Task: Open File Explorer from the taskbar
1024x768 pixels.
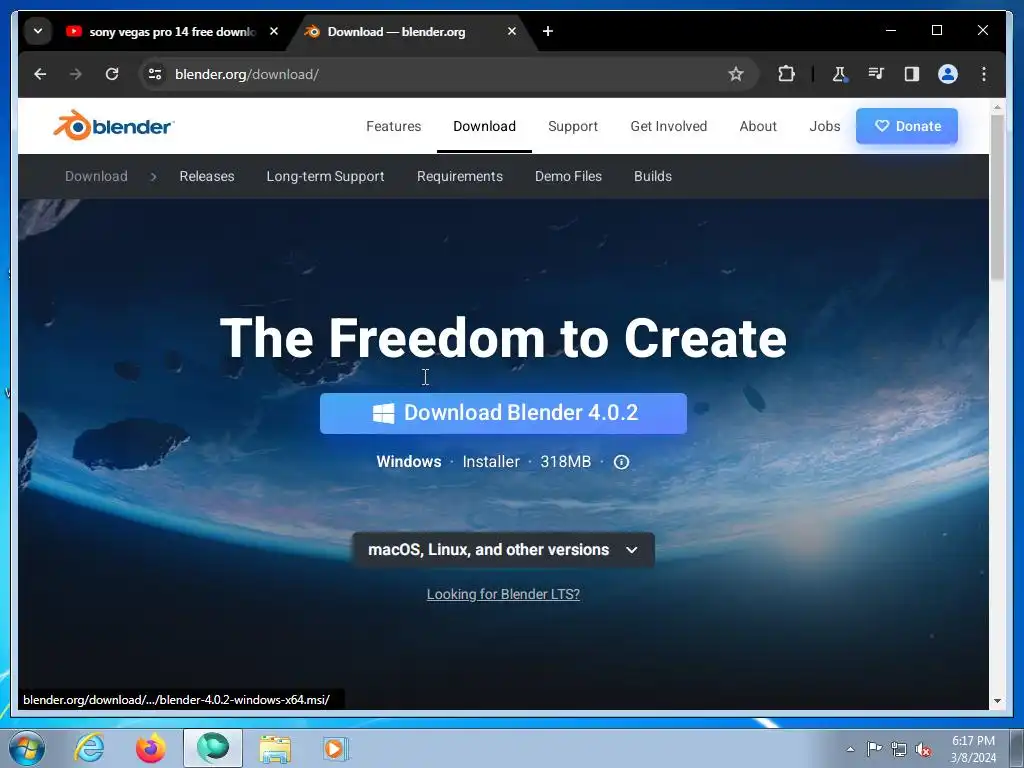Action: (x=275, y=748)
